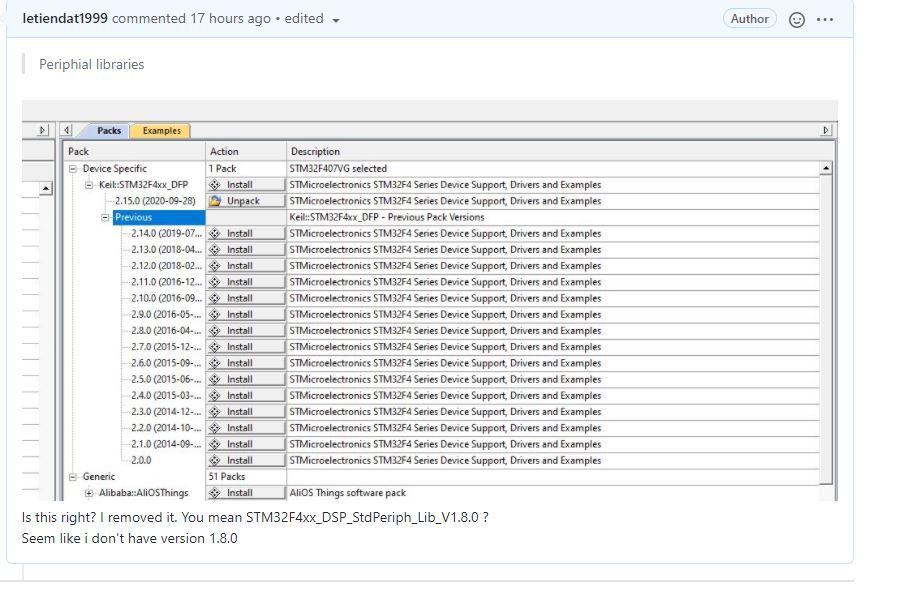
Task: Click the packs list vertical scrollbar track
Action: coord(826,327)
